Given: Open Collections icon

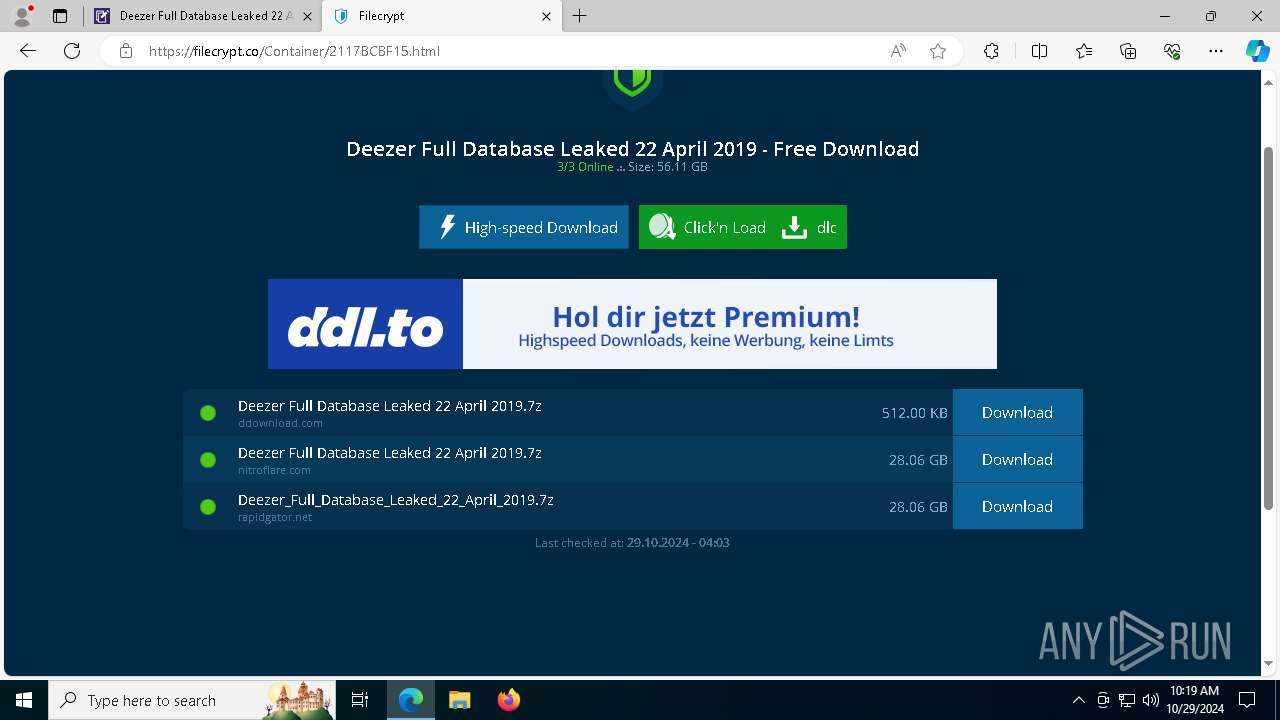Looking at the screenshot, I should (x=1128, y=51).
